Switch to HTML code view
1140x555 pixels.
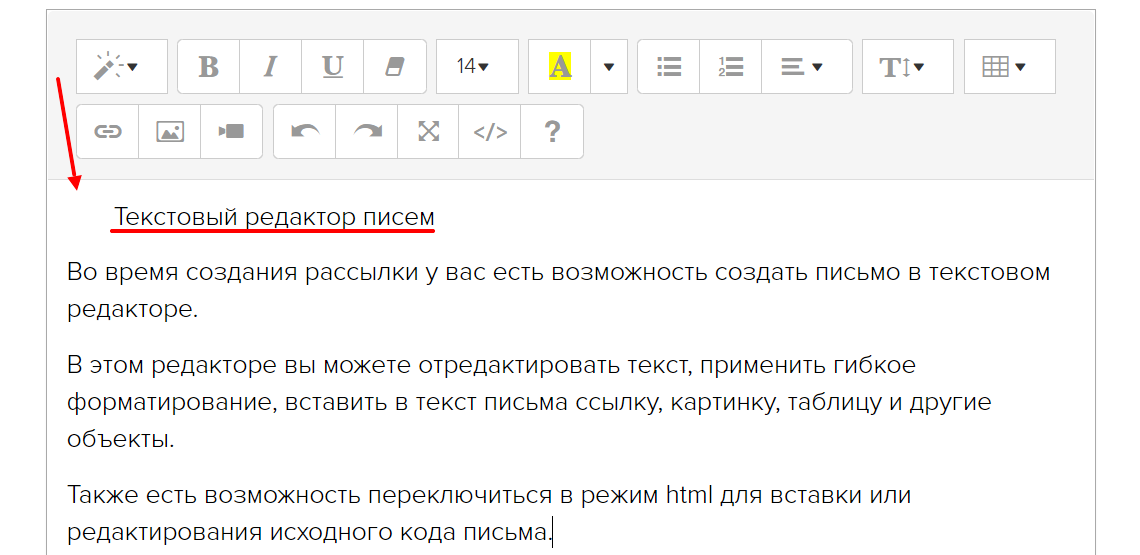point(490,132)
